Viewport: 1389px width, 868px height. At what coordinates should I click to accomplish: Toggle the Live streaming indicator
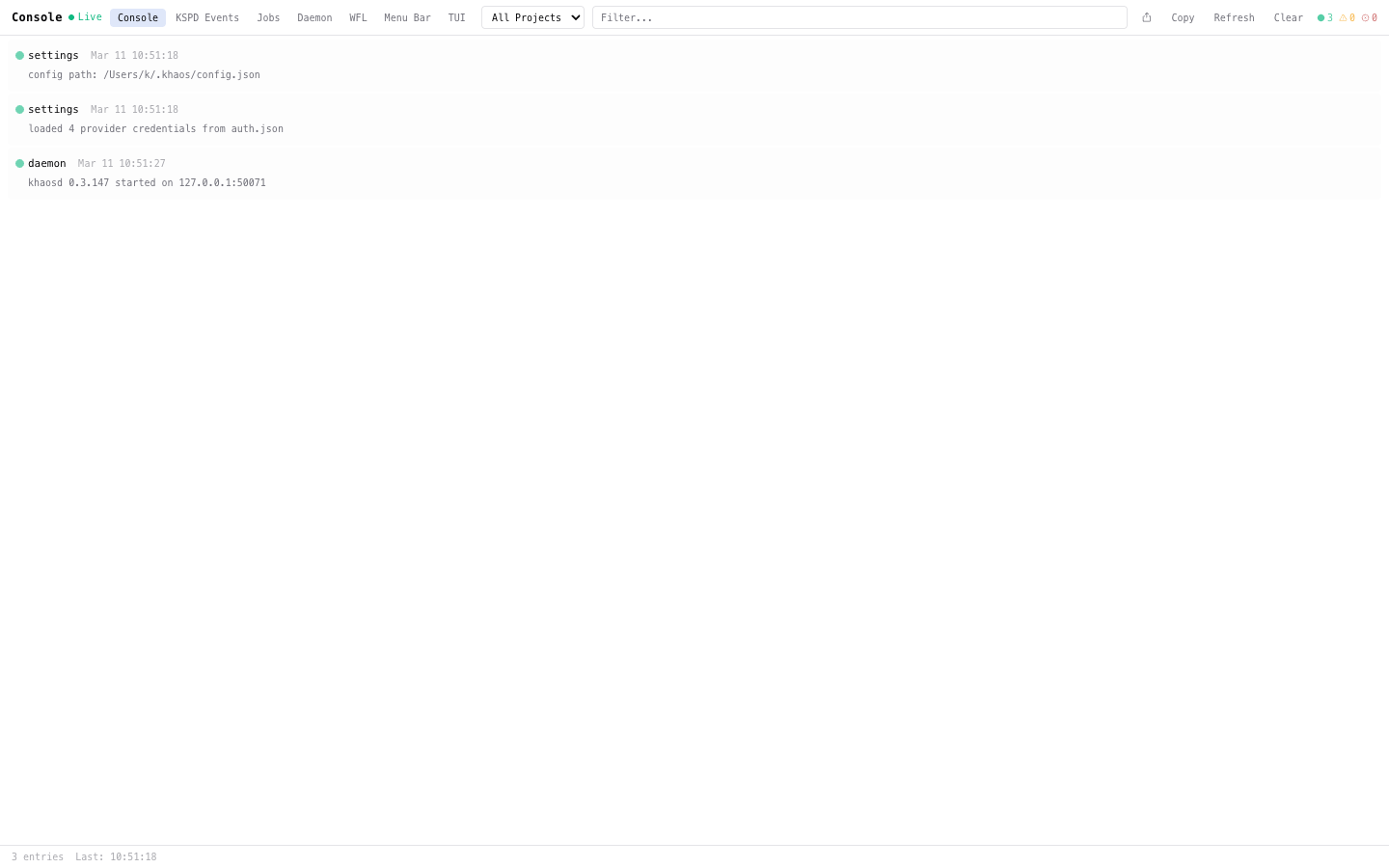[85, 16]
